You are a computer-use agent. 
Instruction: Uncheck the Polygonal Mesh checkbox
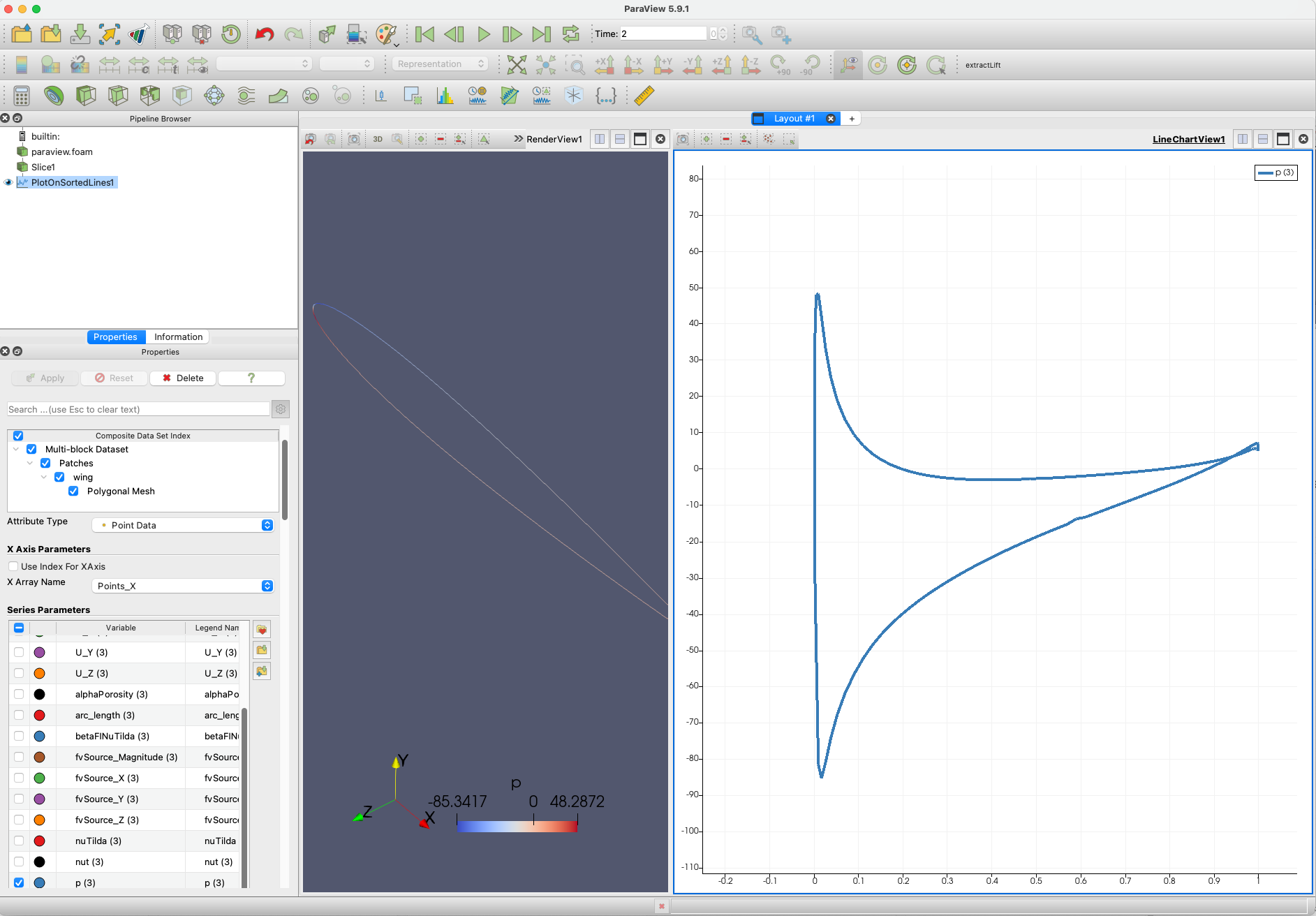point(73,491)
